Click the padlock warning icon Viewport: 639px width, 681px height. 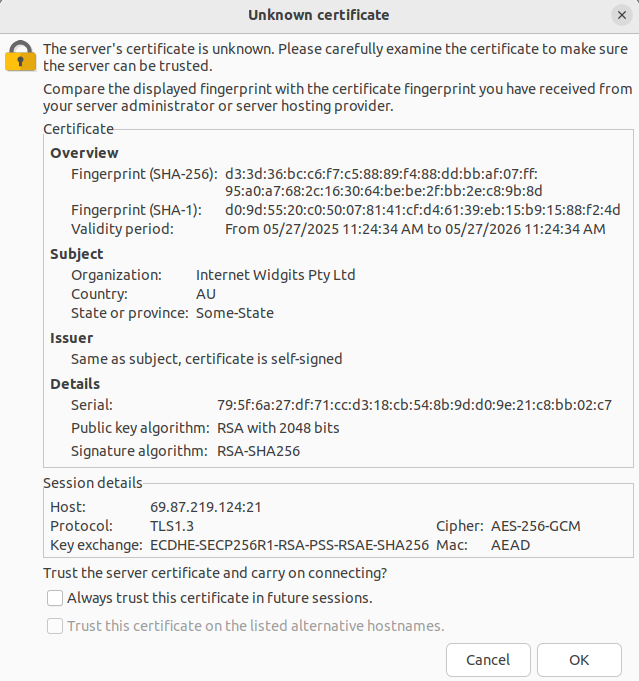[20, 56]
